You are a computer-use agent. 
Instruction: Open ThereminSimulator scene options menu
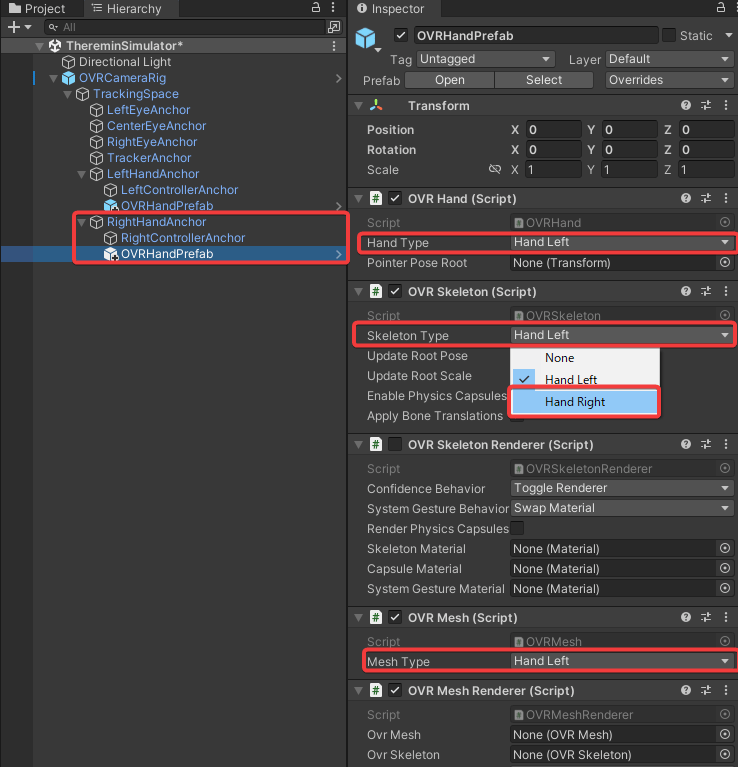[334, 45]
